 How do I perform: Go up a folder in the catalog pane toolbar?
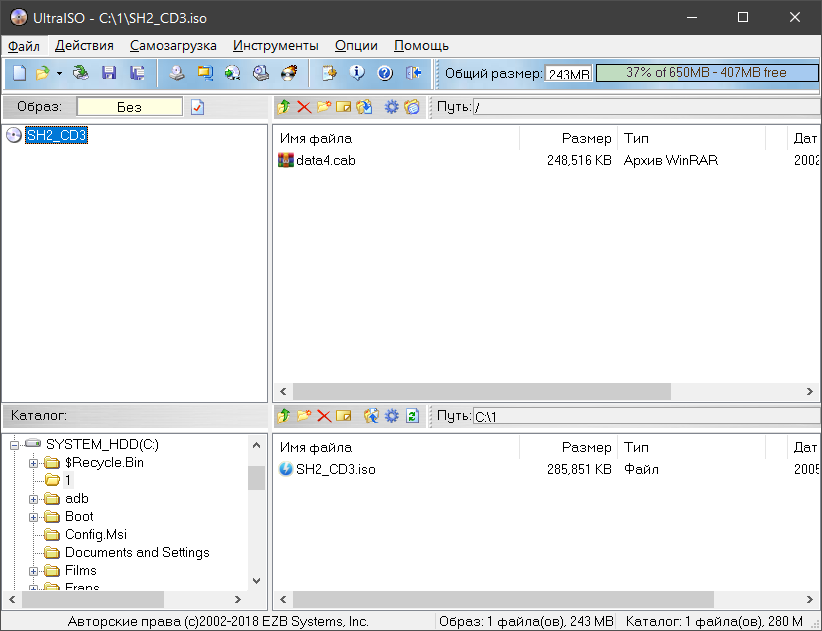(284, 416)
